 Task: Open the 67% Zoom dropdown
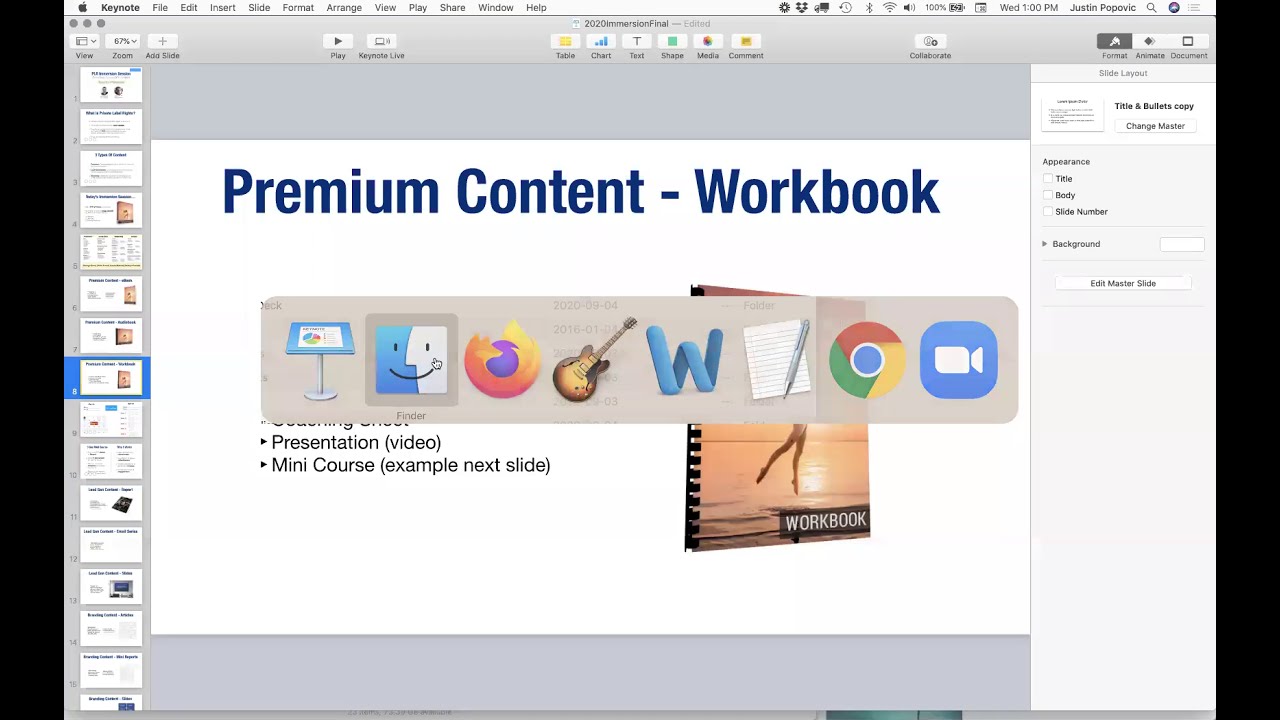pyautogui.click(x=124, y=41)
